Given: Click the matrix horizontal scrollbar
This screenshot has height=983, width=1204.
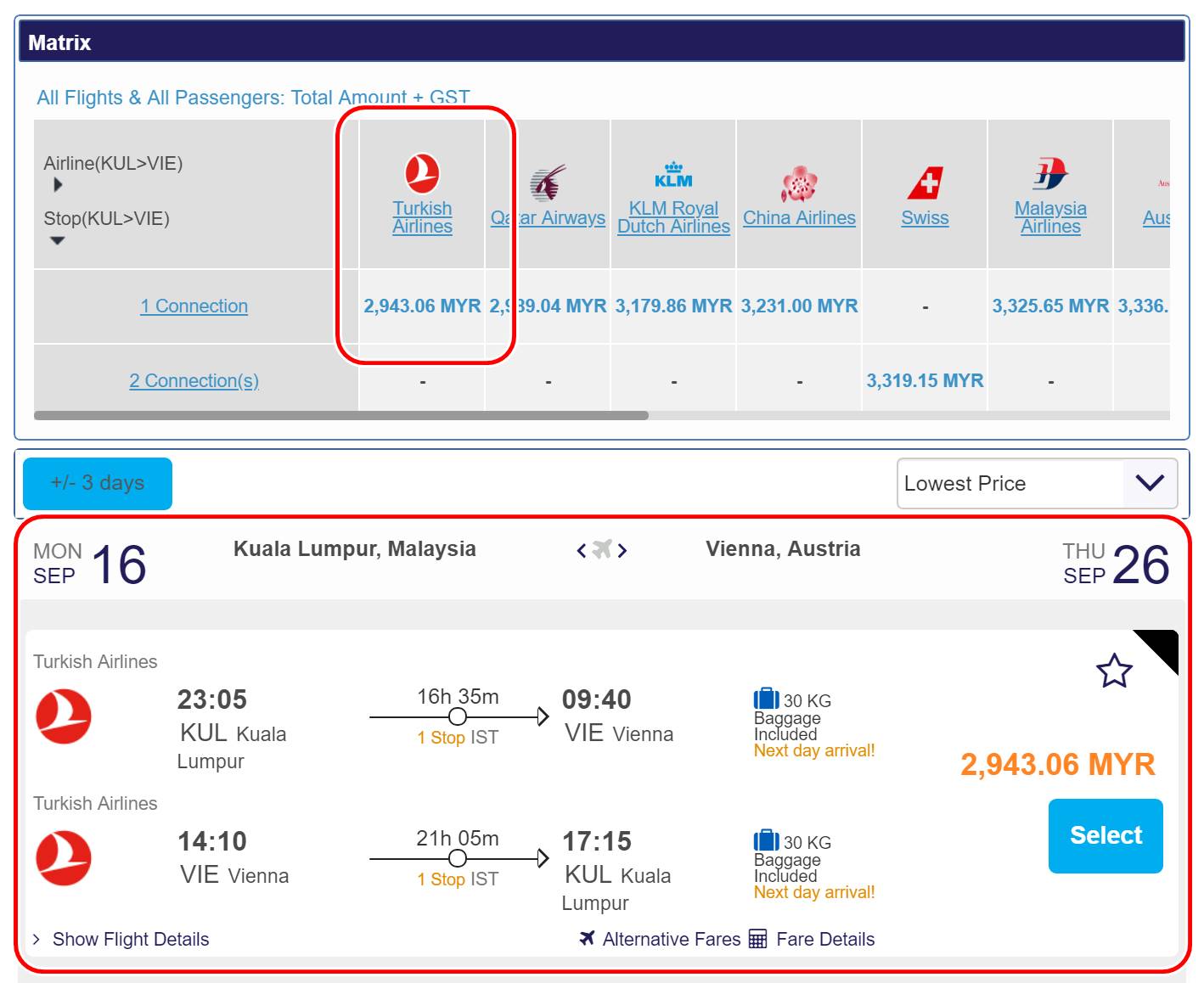Looking at the screenshot, I should pyautogui.click(x=341, y=416).
